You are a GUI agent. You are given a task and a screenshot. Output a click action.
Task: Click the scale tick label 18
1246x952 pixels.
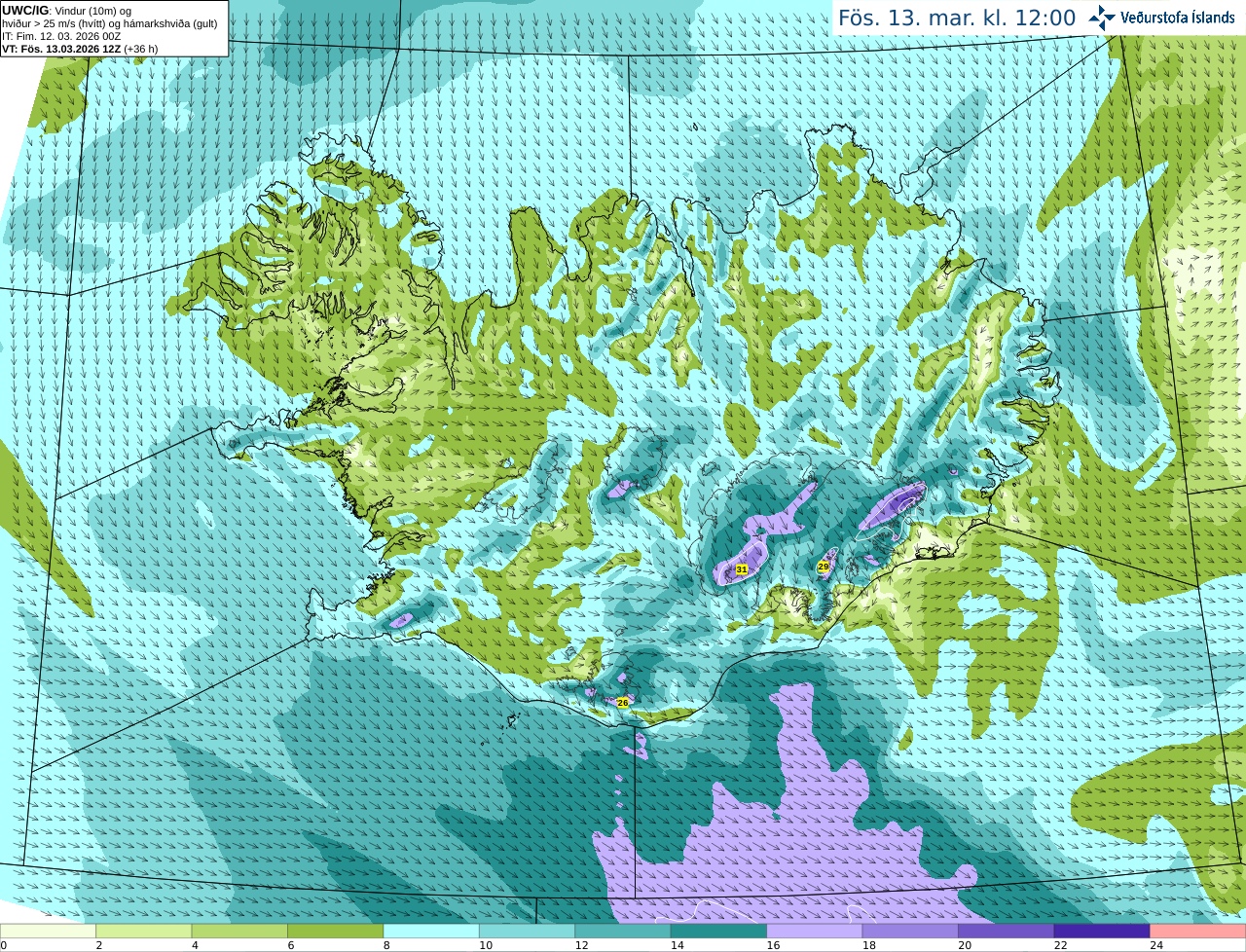coord(869,945)
